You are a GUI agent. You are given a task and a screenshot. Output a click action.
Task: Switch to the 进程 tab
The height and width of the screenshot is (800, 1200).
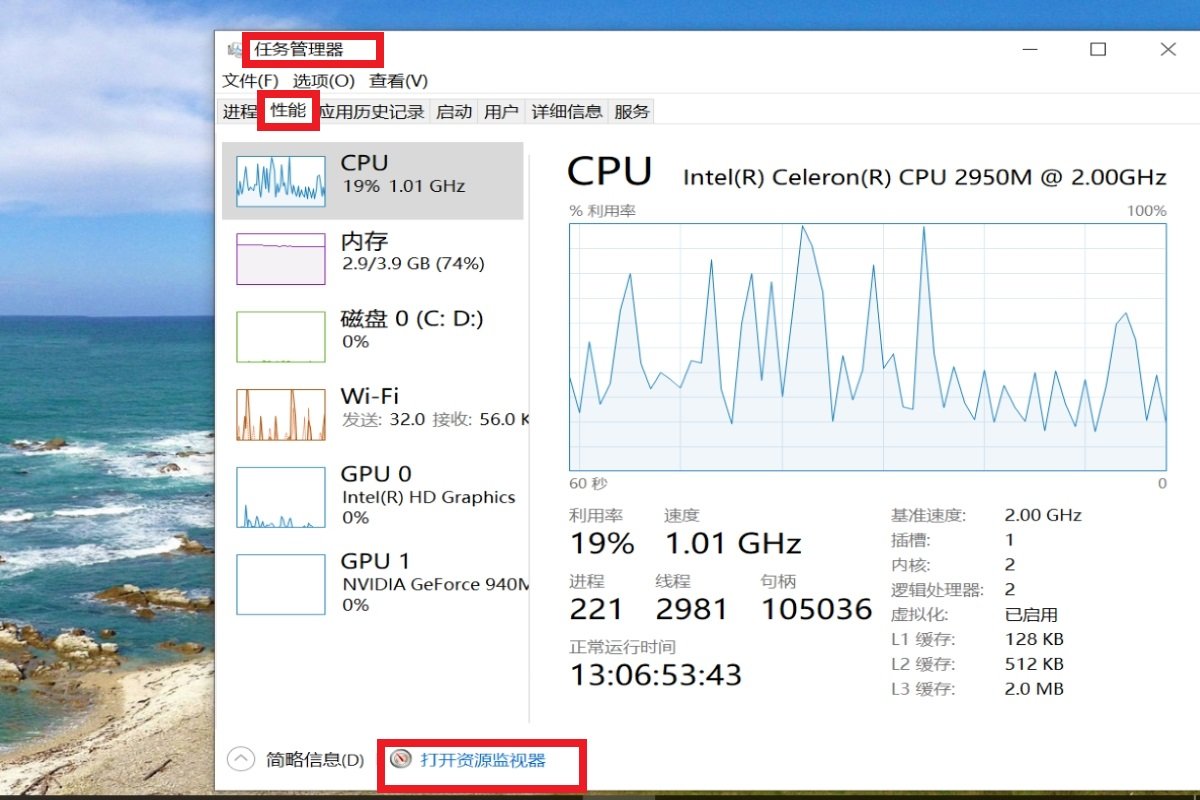coord(238,111)
